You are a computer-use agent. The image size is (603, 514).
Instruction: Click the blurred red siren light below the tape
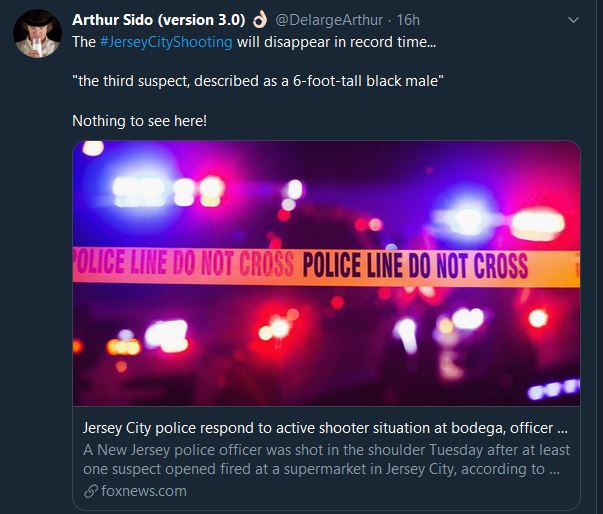278,329
